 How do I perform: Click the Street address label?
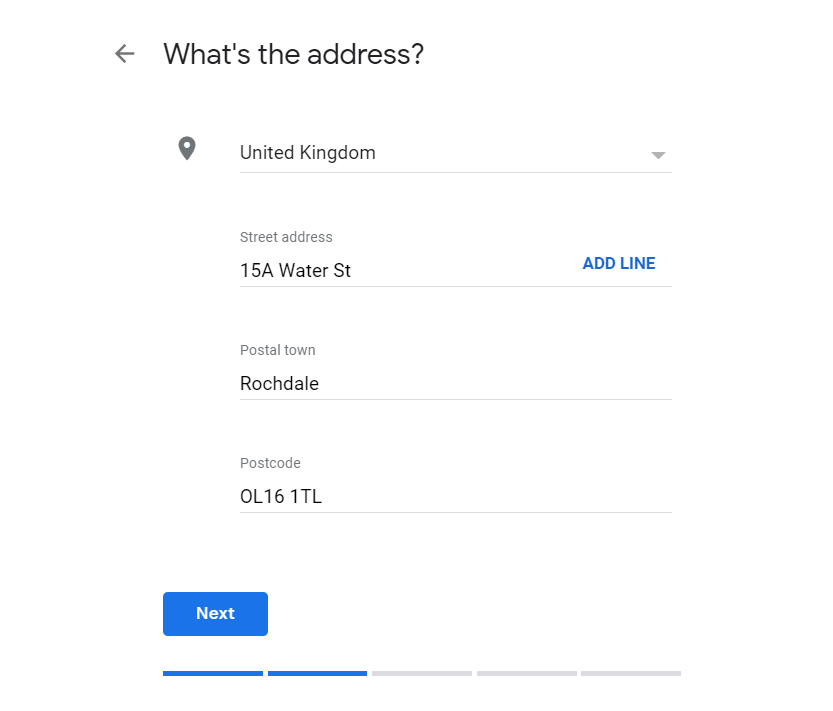(x=286, y=237)
